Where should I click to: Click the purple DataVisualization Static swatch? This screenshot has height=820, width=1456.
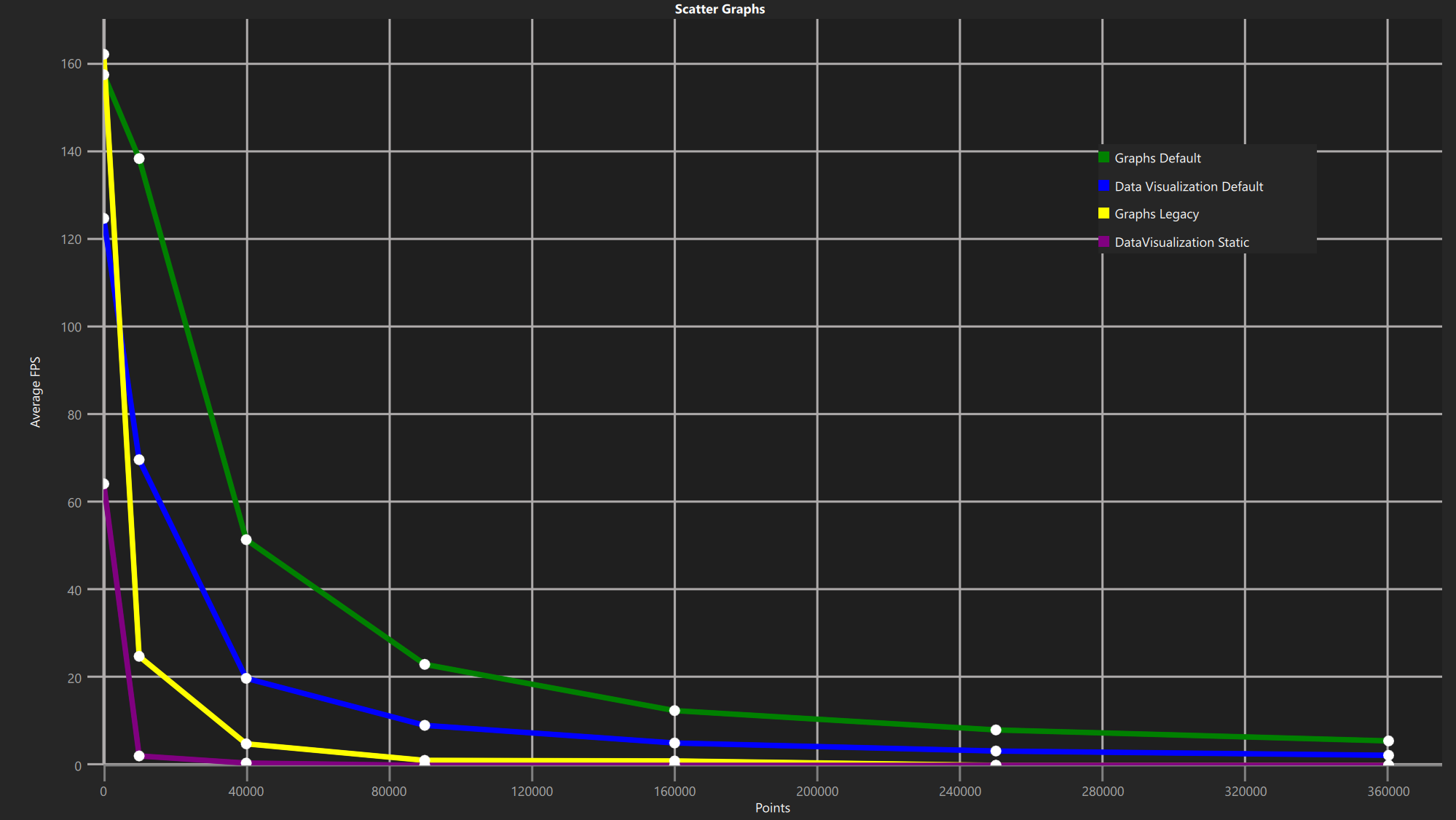coord(1103,242)
